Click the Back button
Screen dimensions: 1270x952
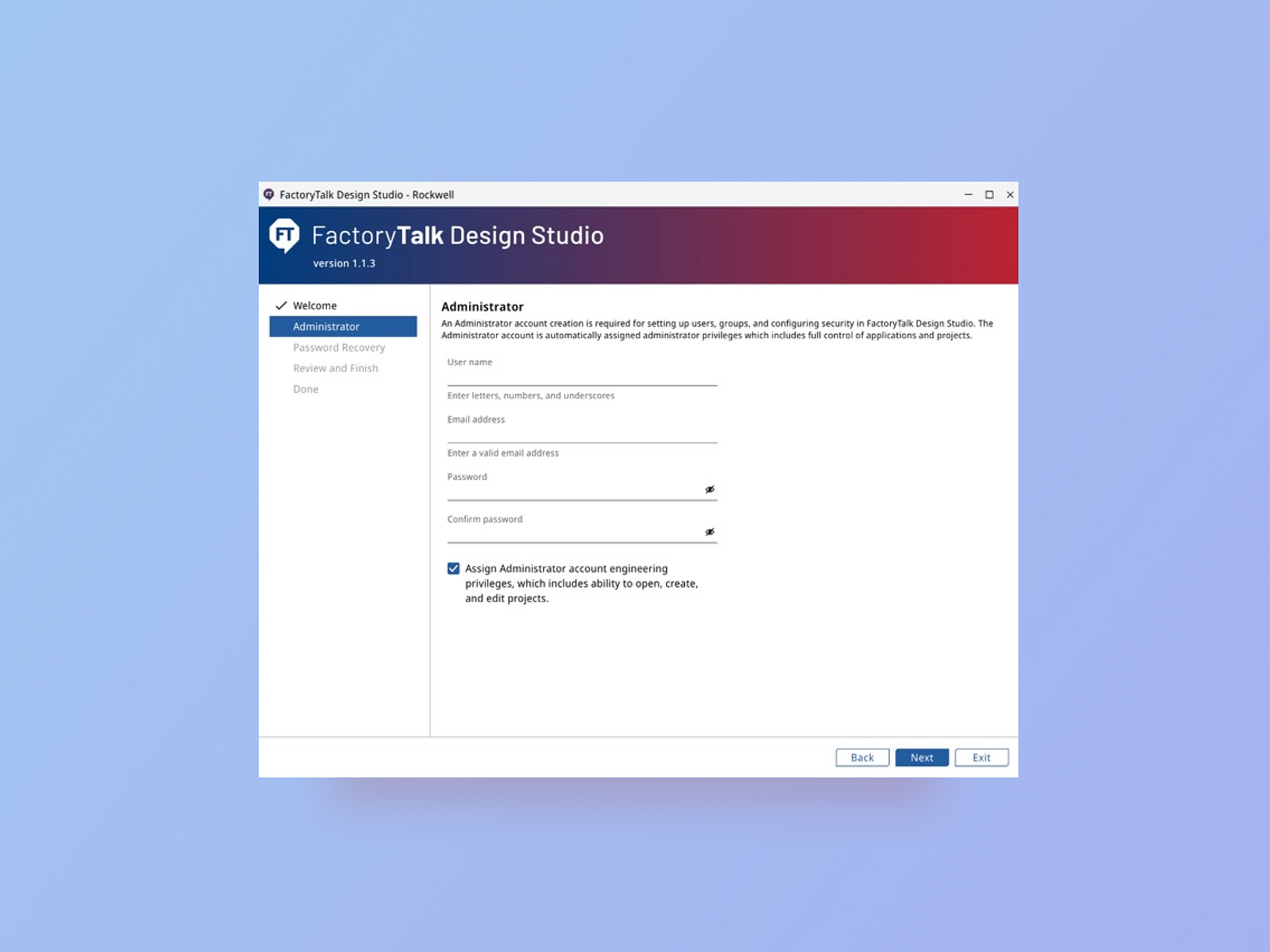[862, 758]
